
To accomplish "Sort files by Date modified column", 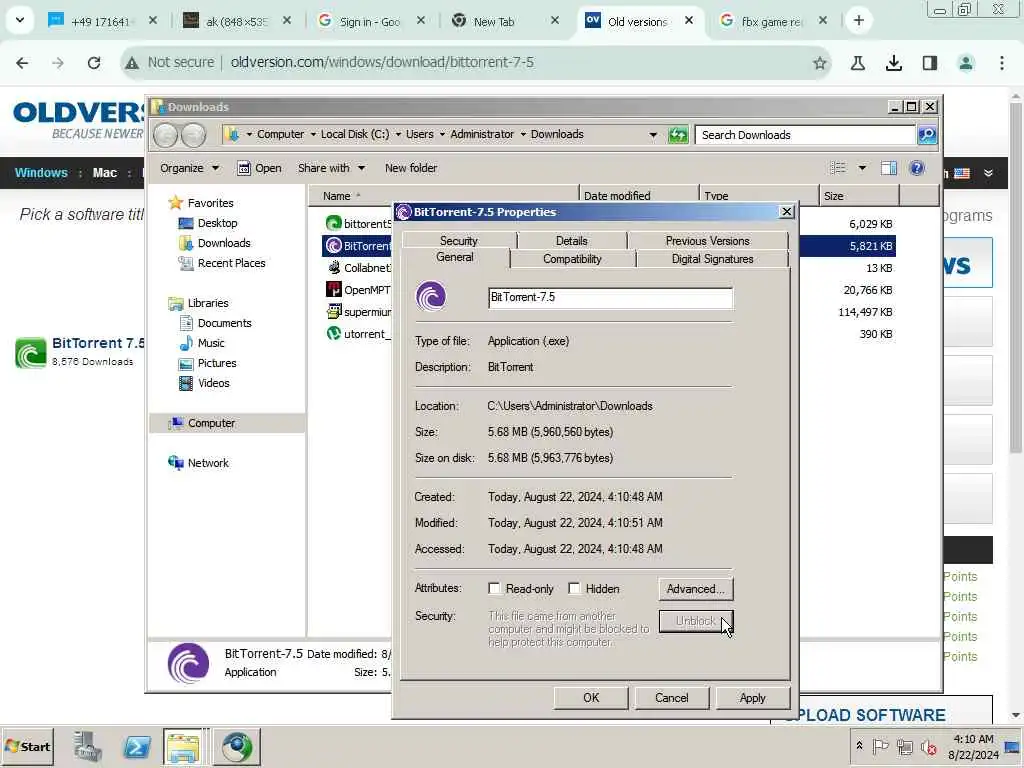I will (638, 195).
